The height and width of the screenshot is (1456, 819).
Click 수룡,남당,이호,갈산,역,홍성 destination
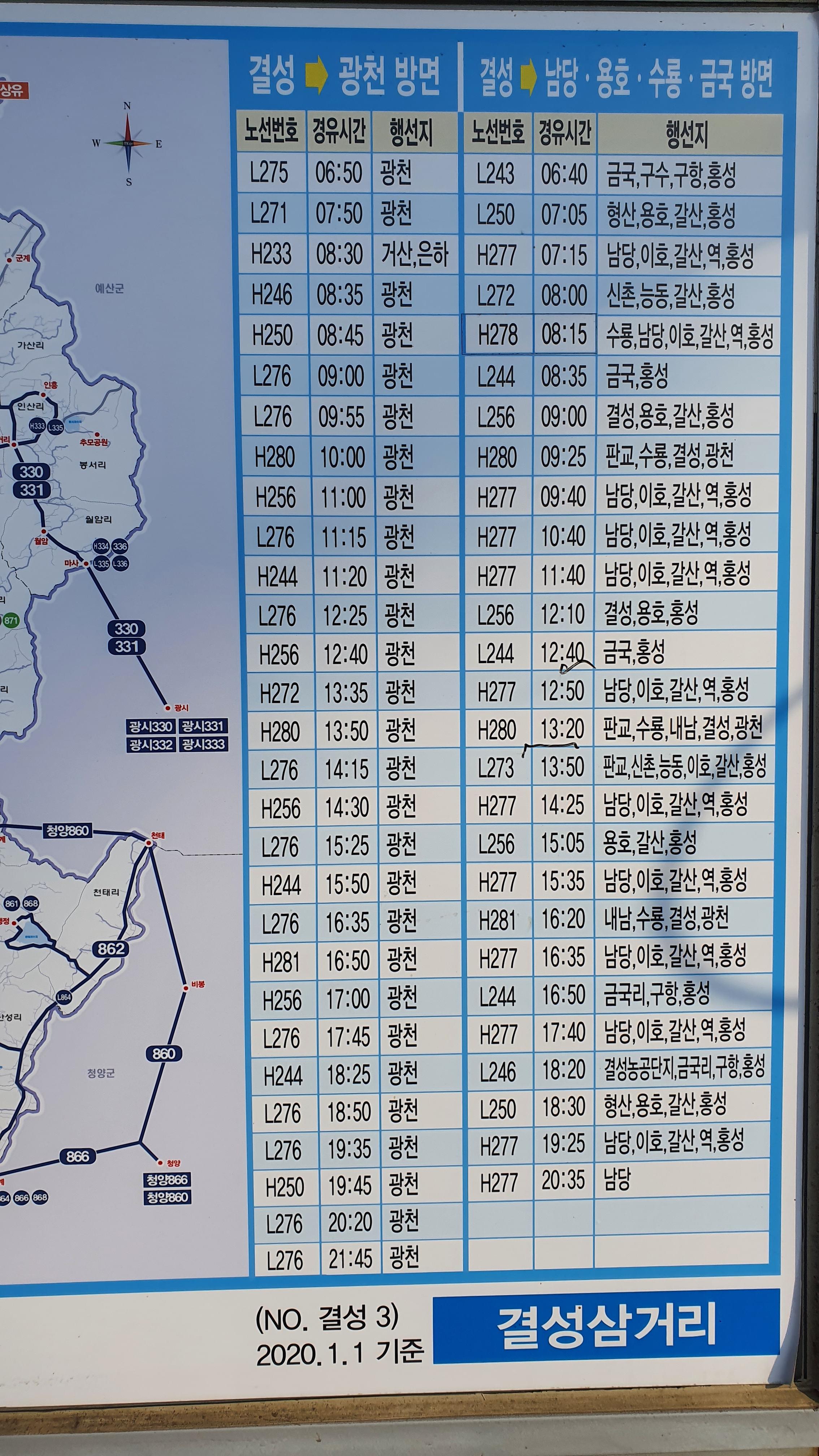pyautogui.click(x=690, y=336)
